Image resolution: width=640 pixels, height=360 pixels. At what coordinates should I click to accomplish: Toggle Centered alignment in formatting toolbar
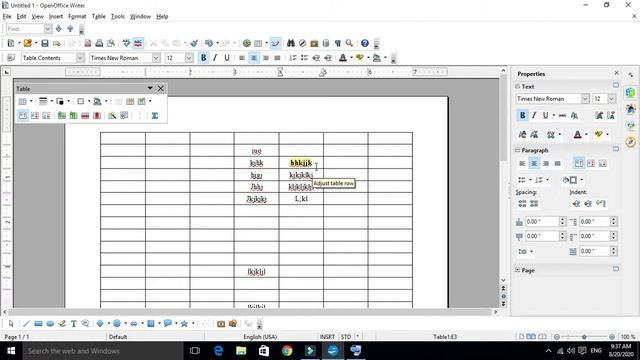coord(254,58)
